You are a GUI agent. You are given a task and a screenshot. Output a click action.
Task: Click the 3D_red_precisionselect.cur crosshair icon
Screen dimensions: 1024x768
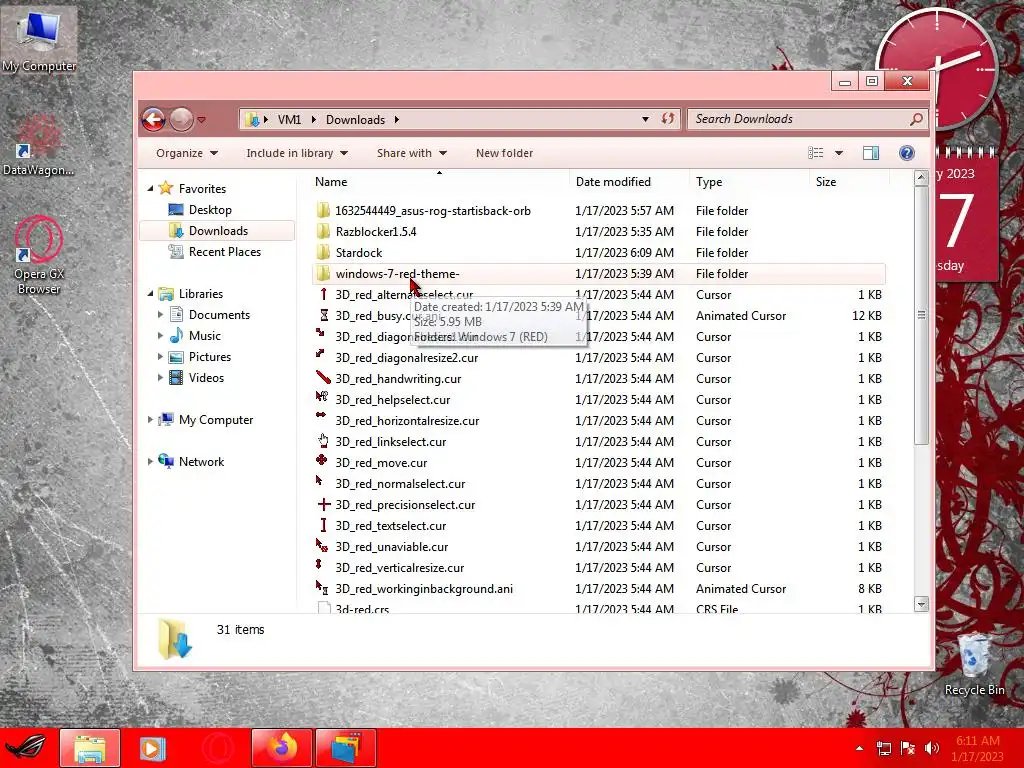pos(323,504)
